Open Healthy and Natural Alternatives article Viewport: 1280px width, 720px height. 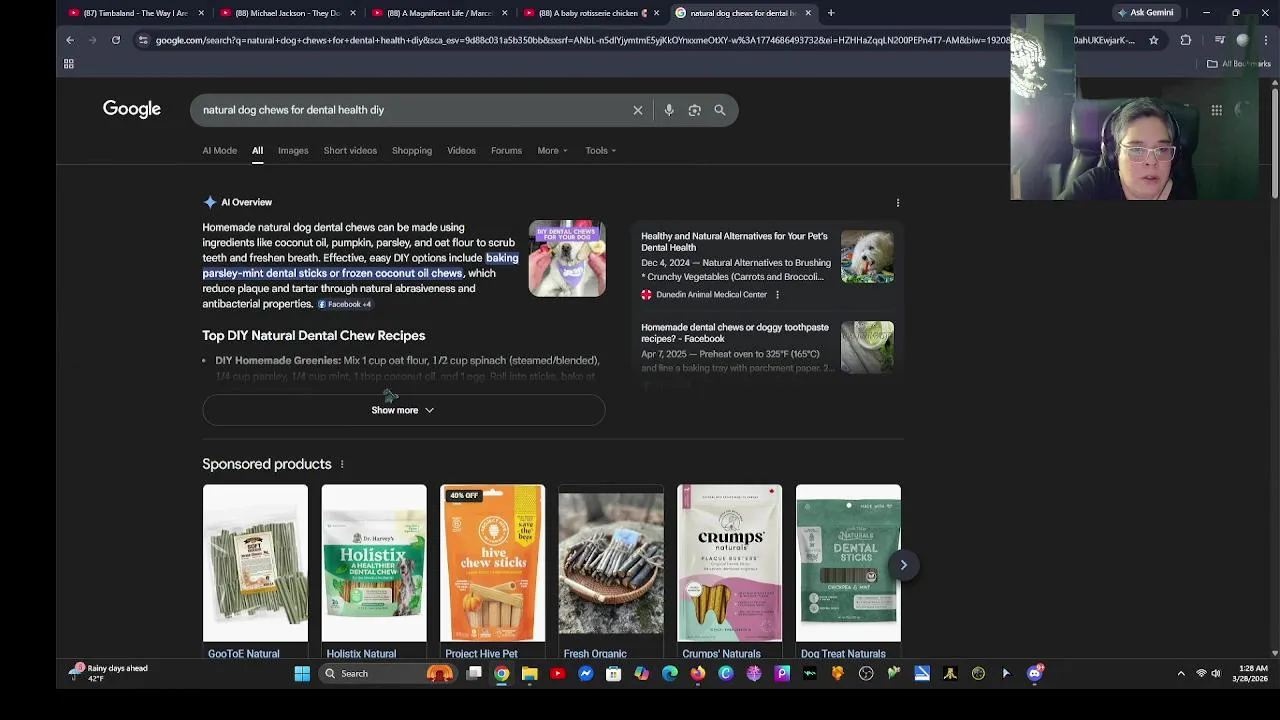[x=734, y=242]
